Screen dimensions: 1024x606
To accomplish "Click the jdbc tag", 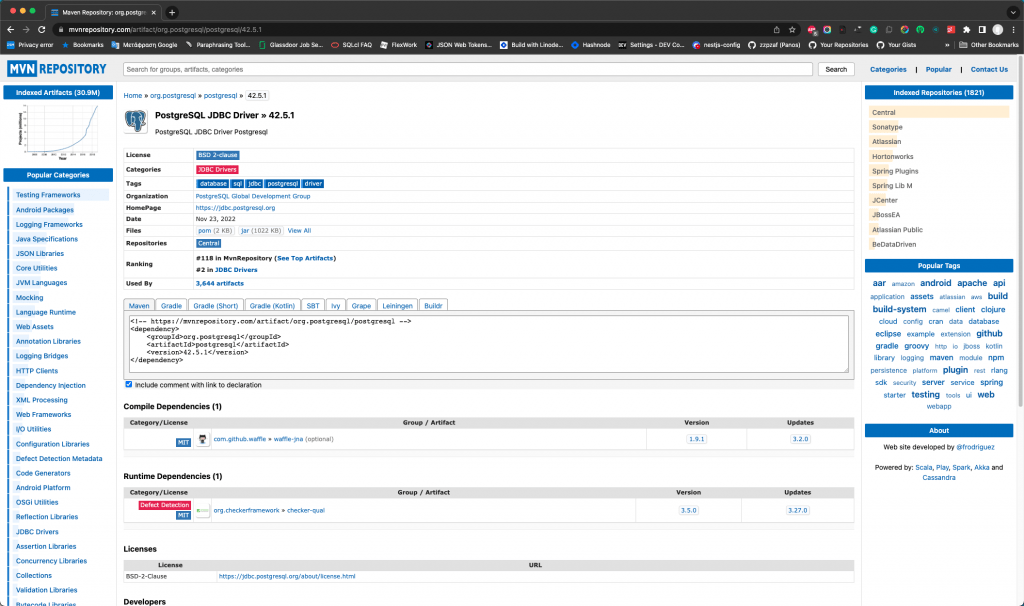I will point(254,183).
